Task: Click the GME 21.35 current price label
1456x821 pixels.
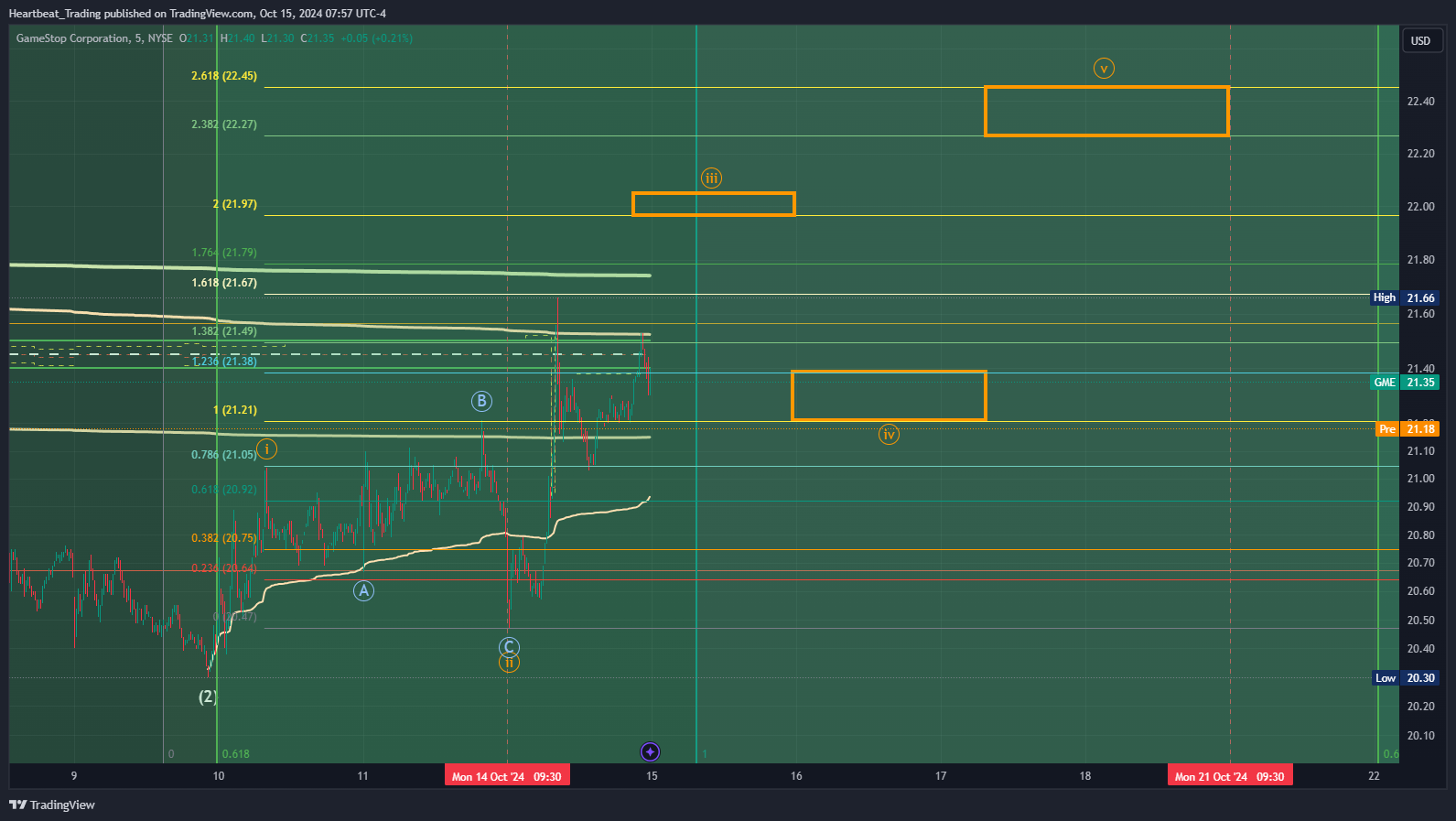Action: coord(1405,383)
